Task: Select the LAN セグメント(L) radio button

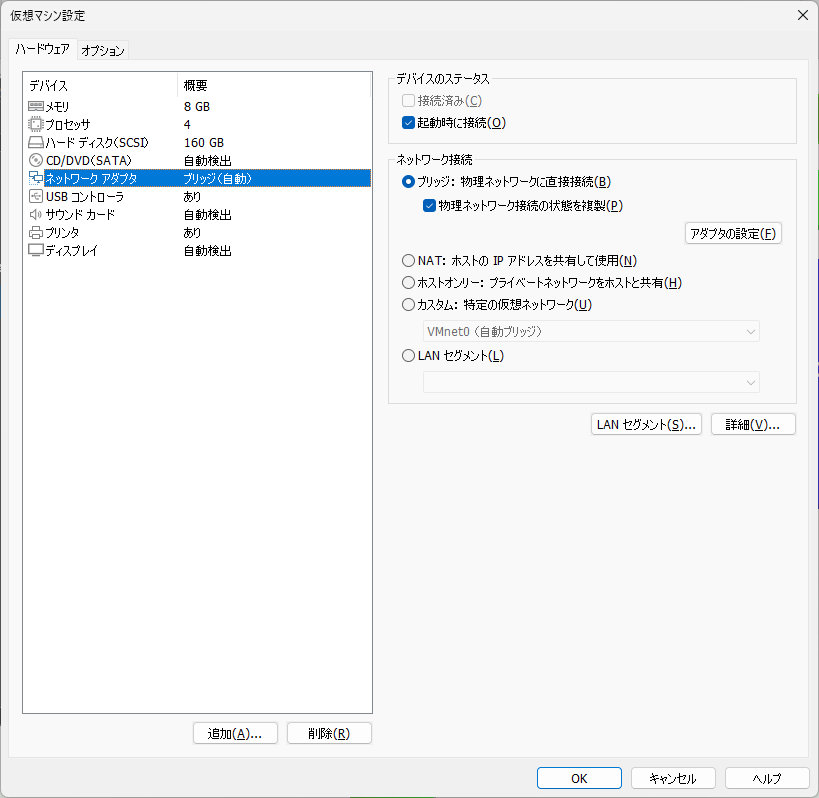Action: pos(408,356)
